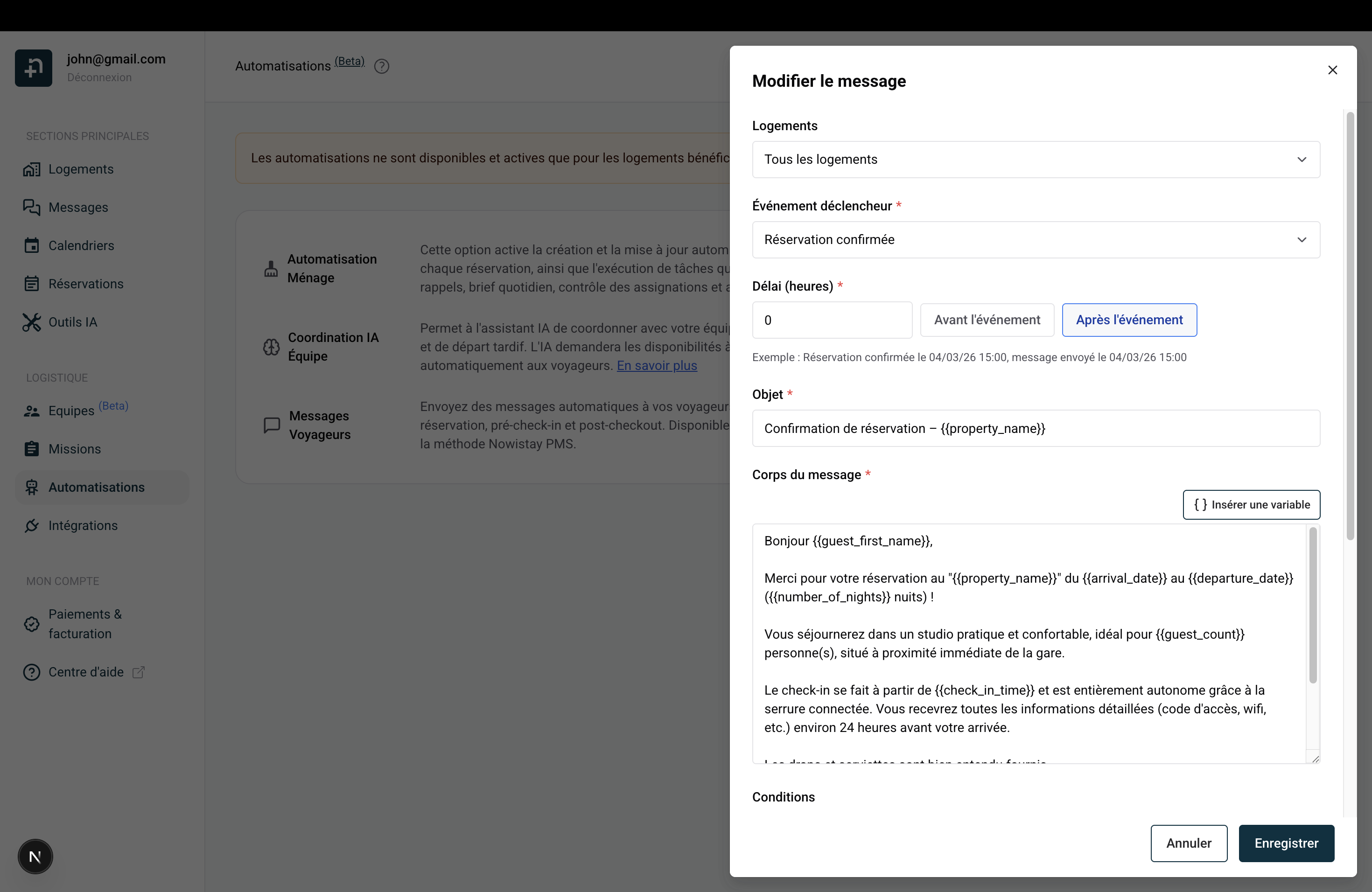Open the help icon beside Automatisations title

point(381,66)
